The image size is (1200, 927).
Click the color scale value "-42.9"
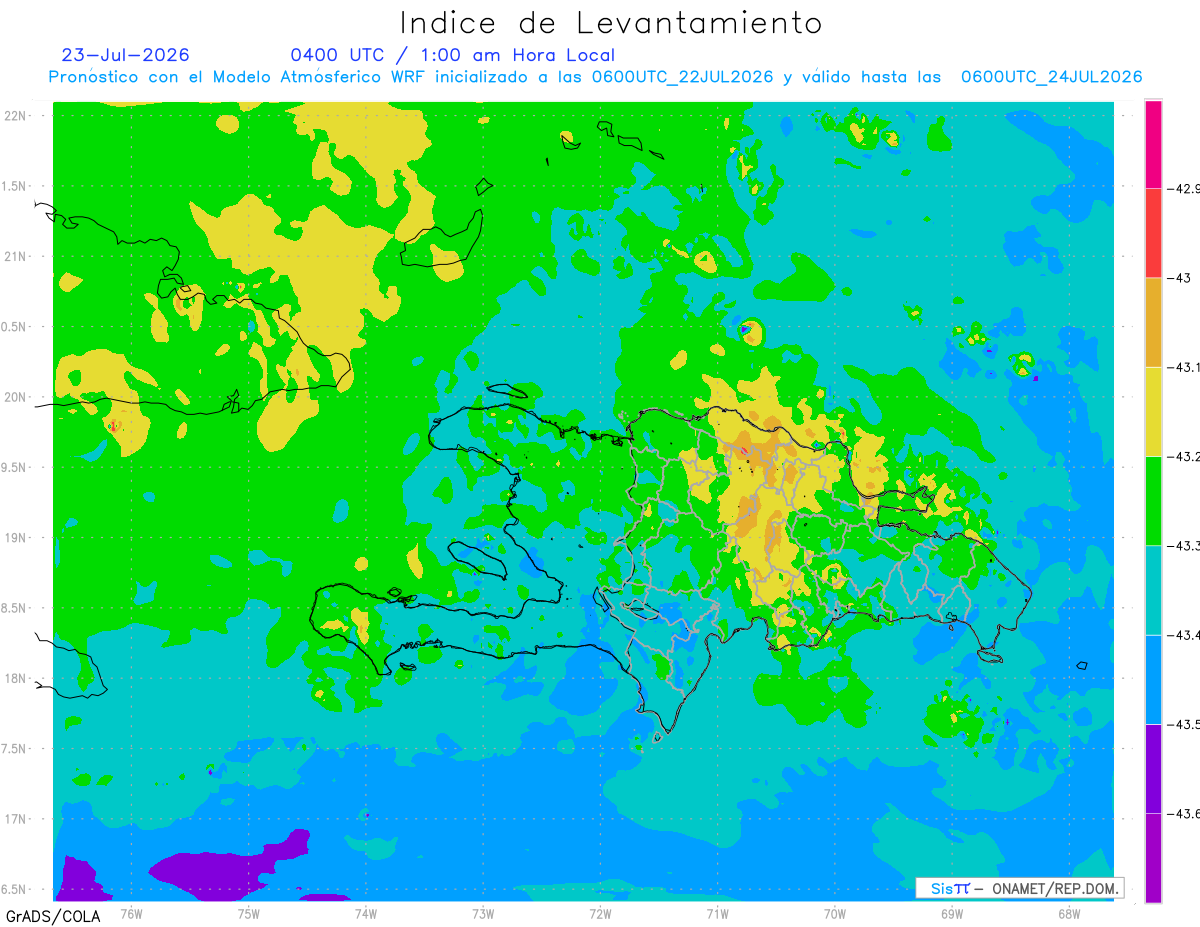click(1183, 189)
